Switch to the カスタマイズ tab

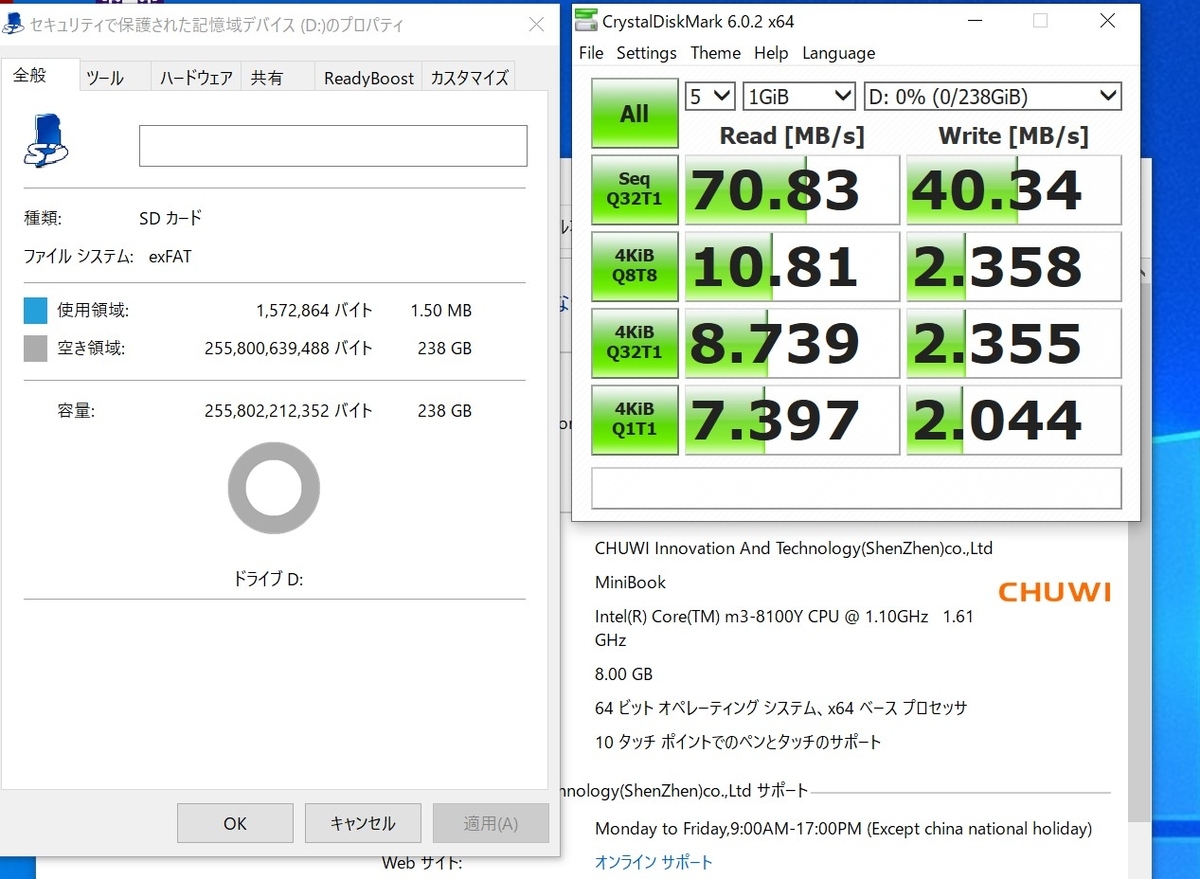(x=469, y=78)
